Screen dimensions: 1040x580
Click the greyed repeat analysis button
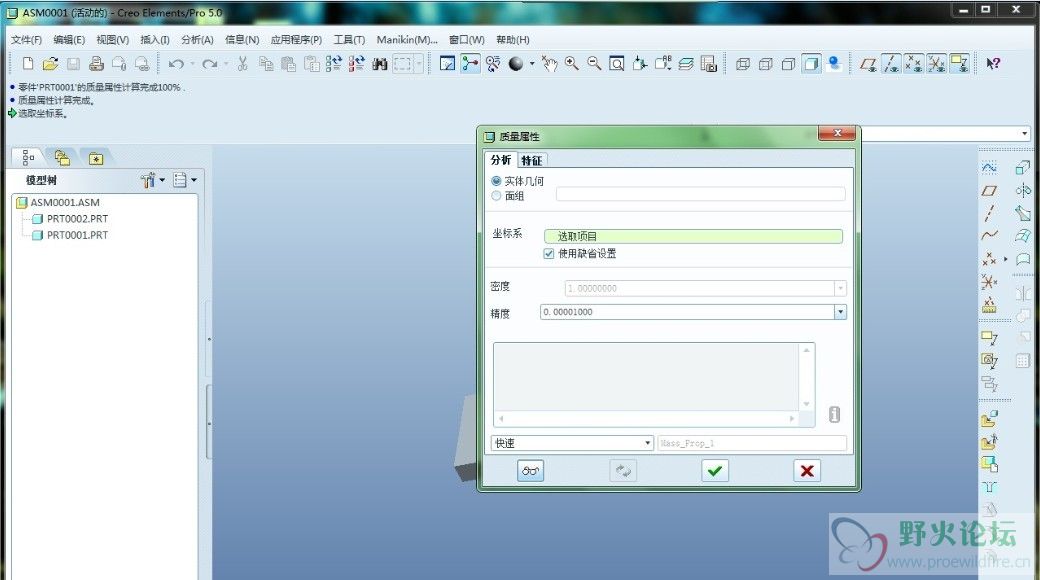(x=623, y=471)
